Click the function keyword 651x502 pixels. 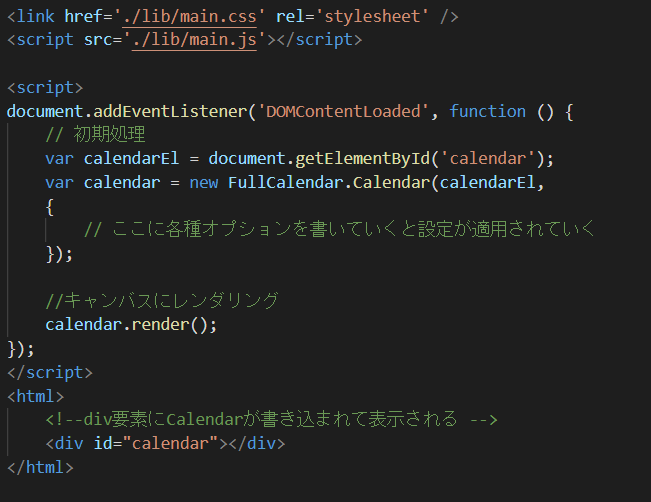(x=487, y=111)
